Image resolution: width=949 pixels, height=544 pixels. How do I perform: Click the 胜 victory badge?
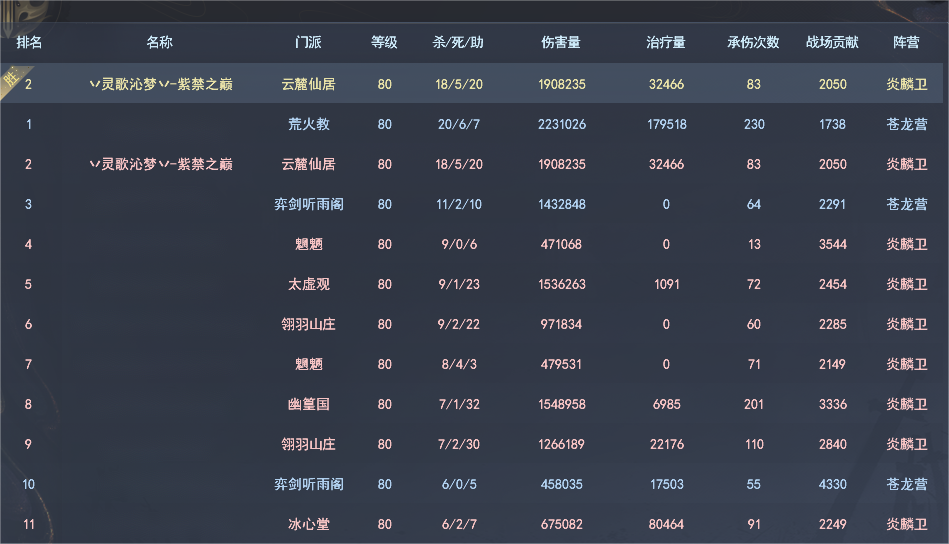11,78
